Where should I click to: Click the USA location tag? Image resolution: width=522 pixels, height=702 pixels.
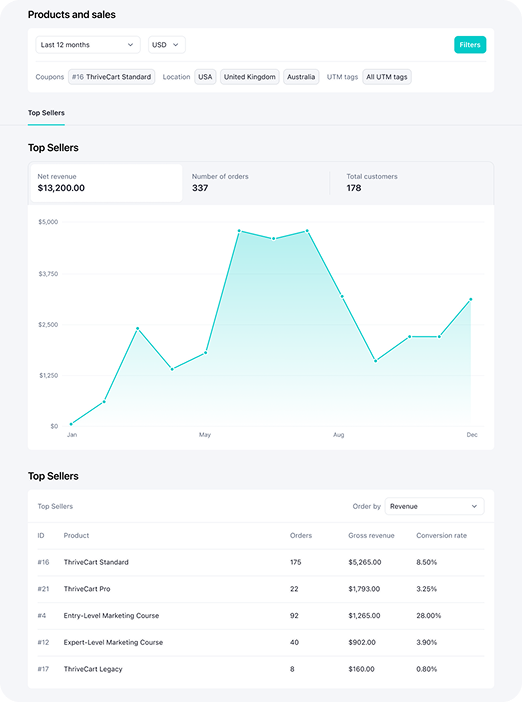pyautogui.click(x=205, y=77)
